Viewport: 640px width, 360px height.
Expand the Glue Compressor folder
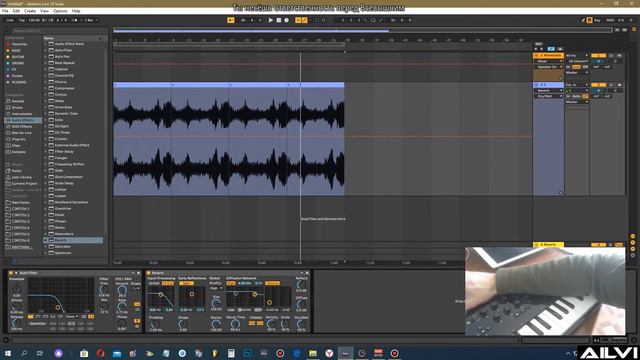coord(46,177)
